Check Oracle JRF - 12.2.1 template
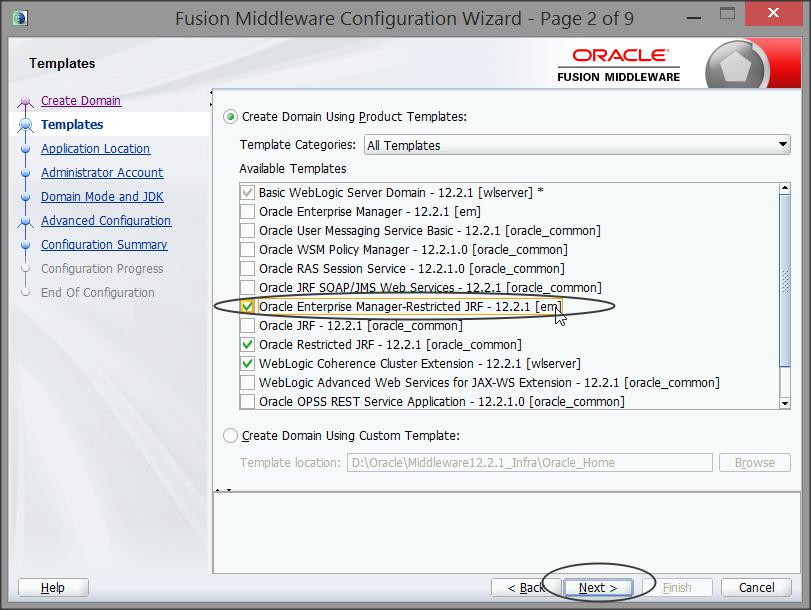 tap(248, 326)
